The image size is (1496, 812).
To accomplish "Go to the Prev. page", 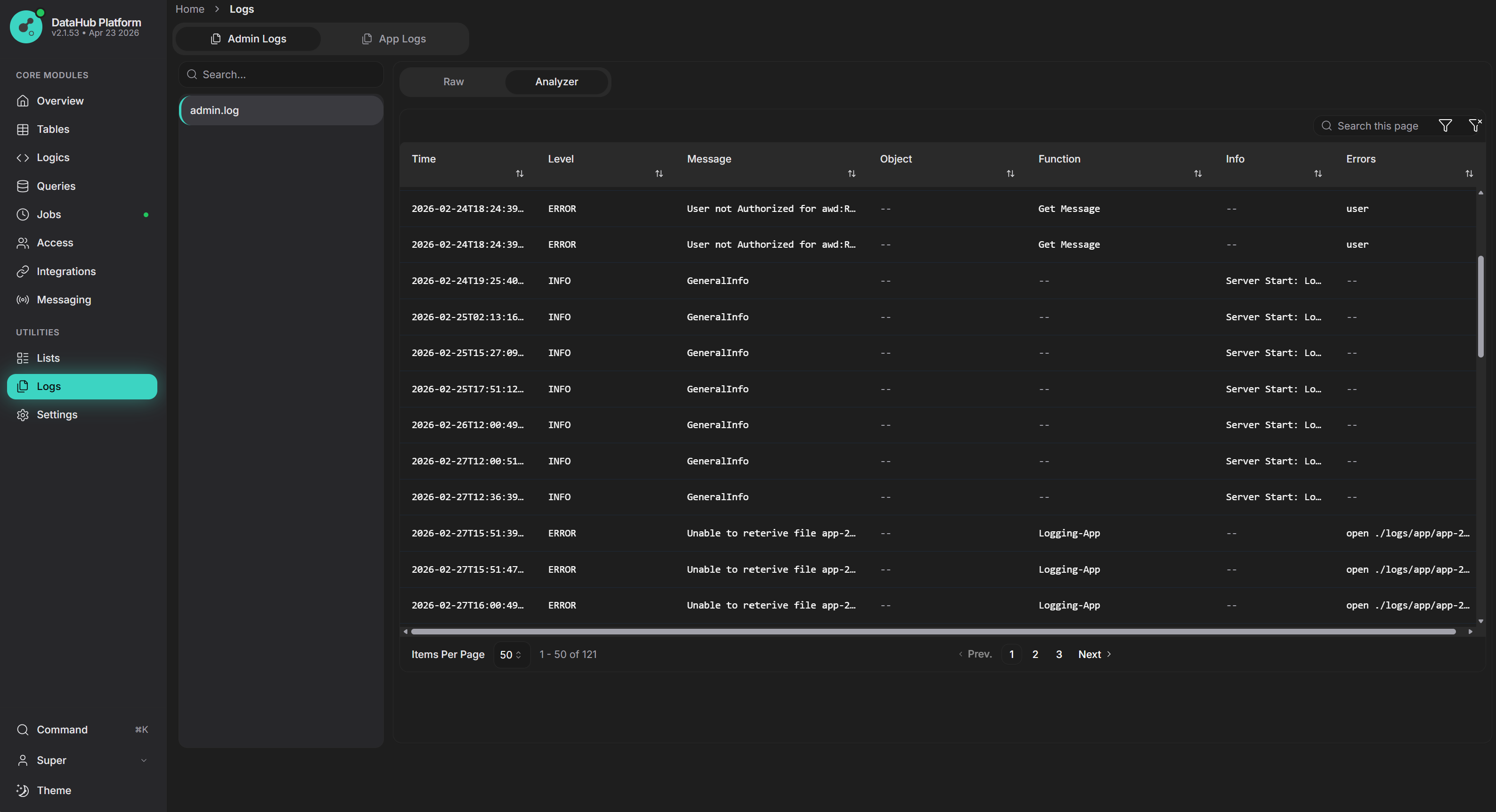I will tap(975, 654).
